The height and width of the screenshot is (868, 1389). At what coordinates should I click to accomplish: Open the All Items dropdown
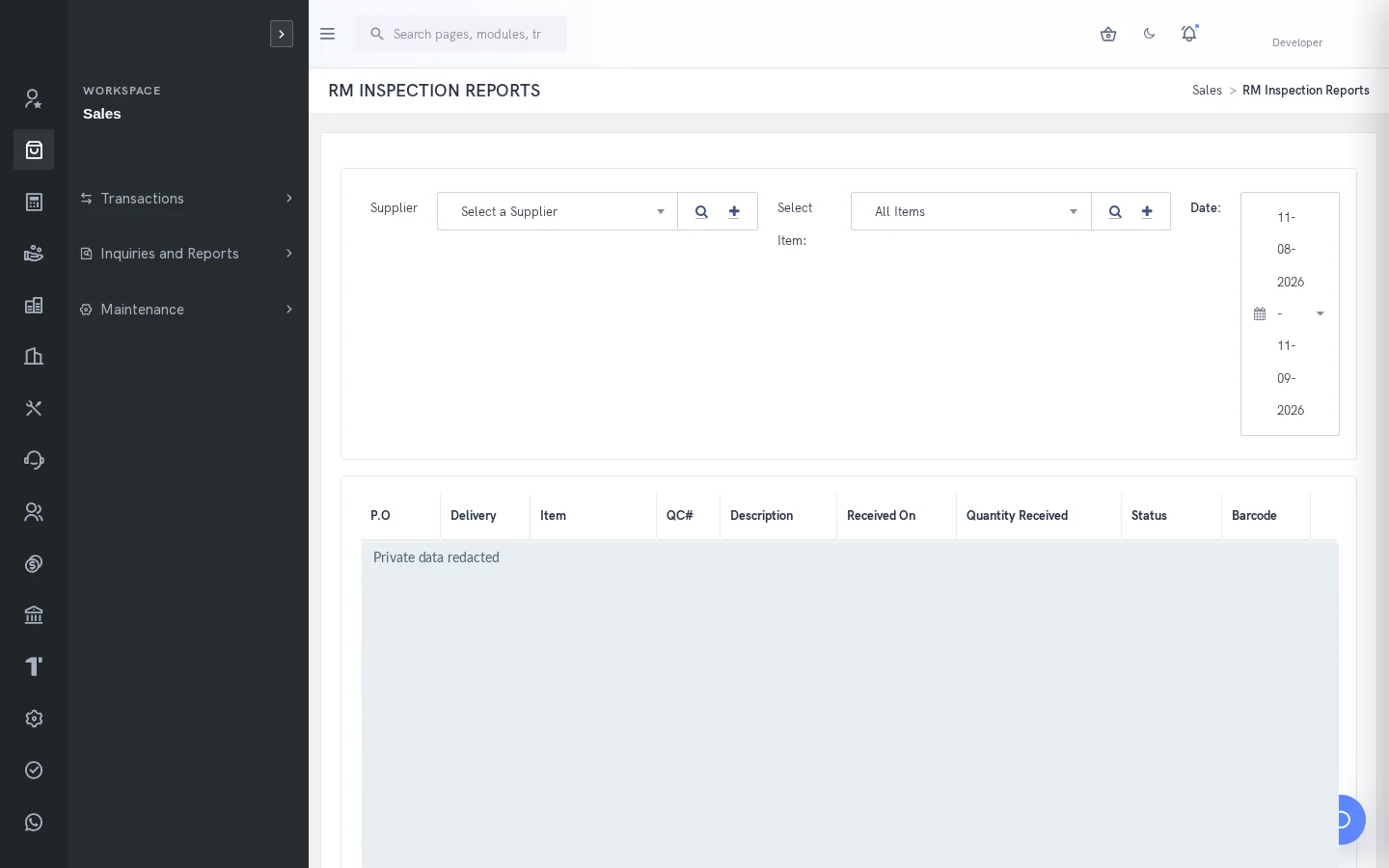(x=970, y=211)
